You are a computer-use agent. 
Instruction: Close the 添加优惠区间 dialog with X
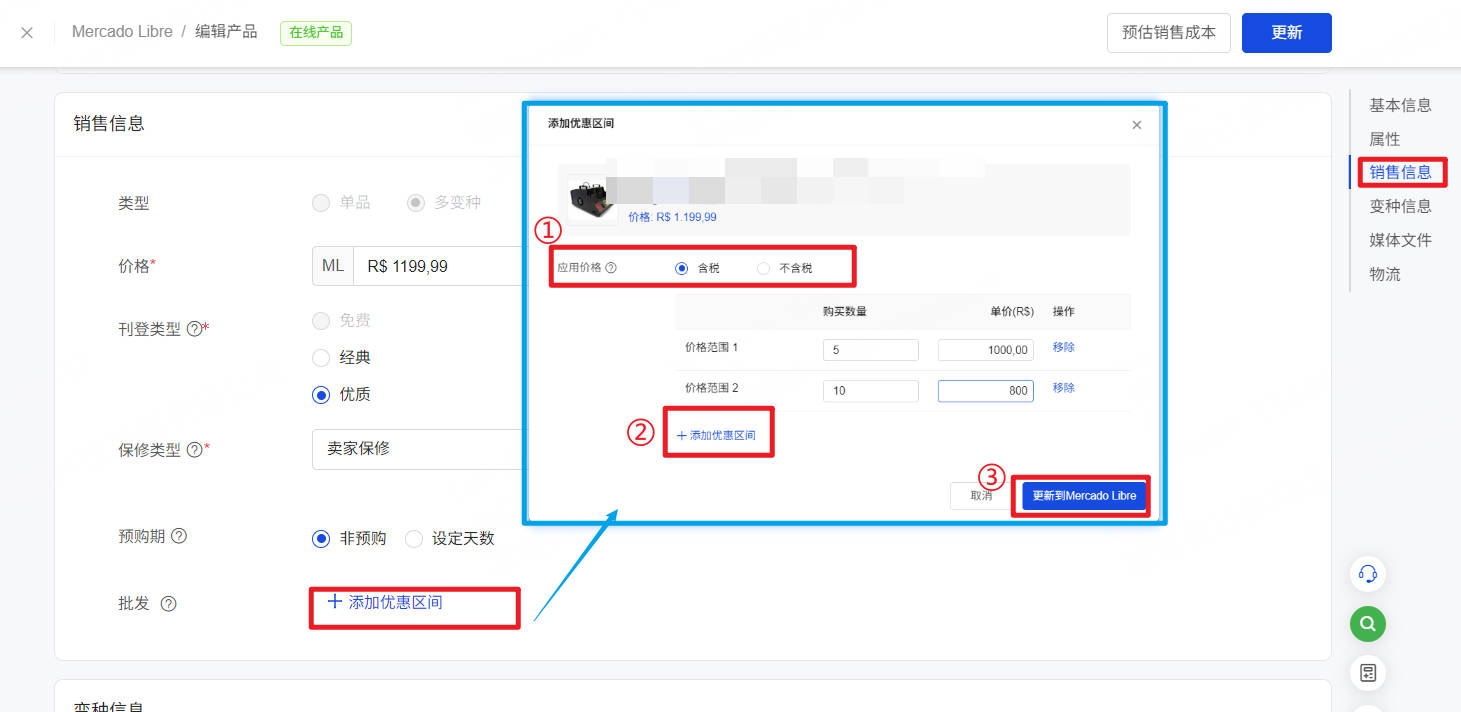1136,125
